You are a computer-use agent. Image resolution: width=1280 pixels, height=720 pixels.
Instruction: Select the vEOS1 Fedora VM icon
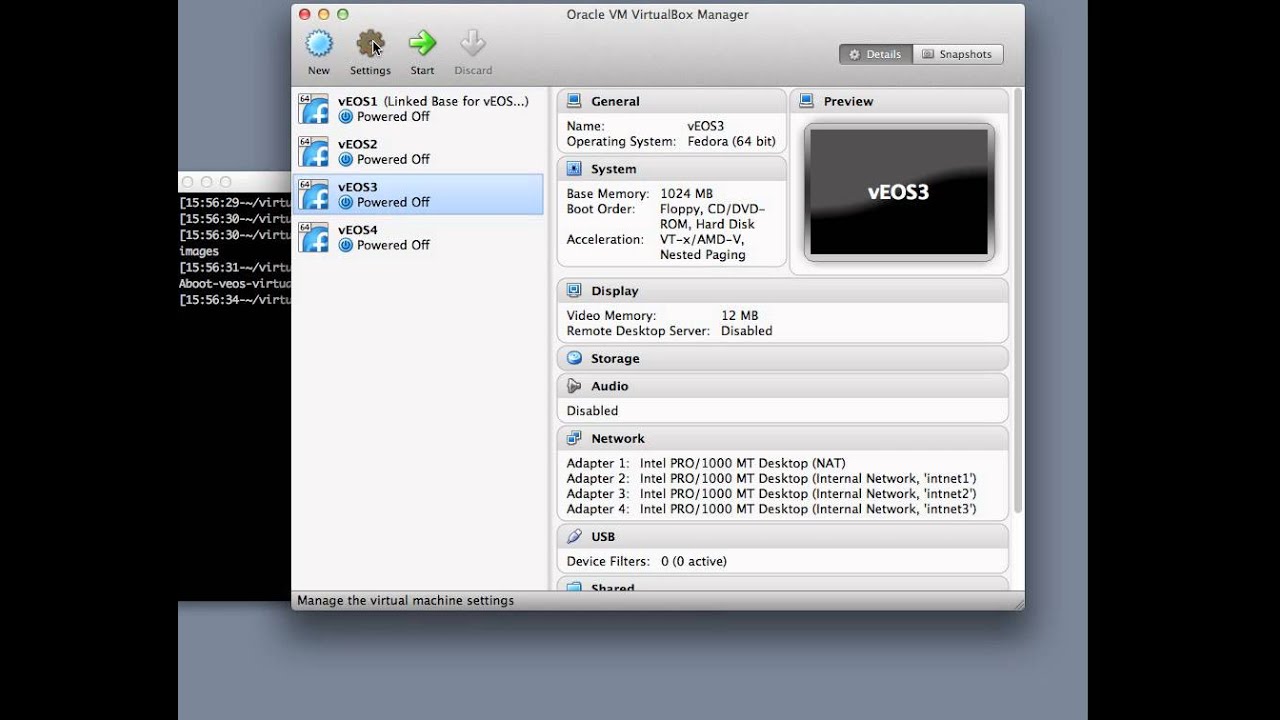pos(314,109)
